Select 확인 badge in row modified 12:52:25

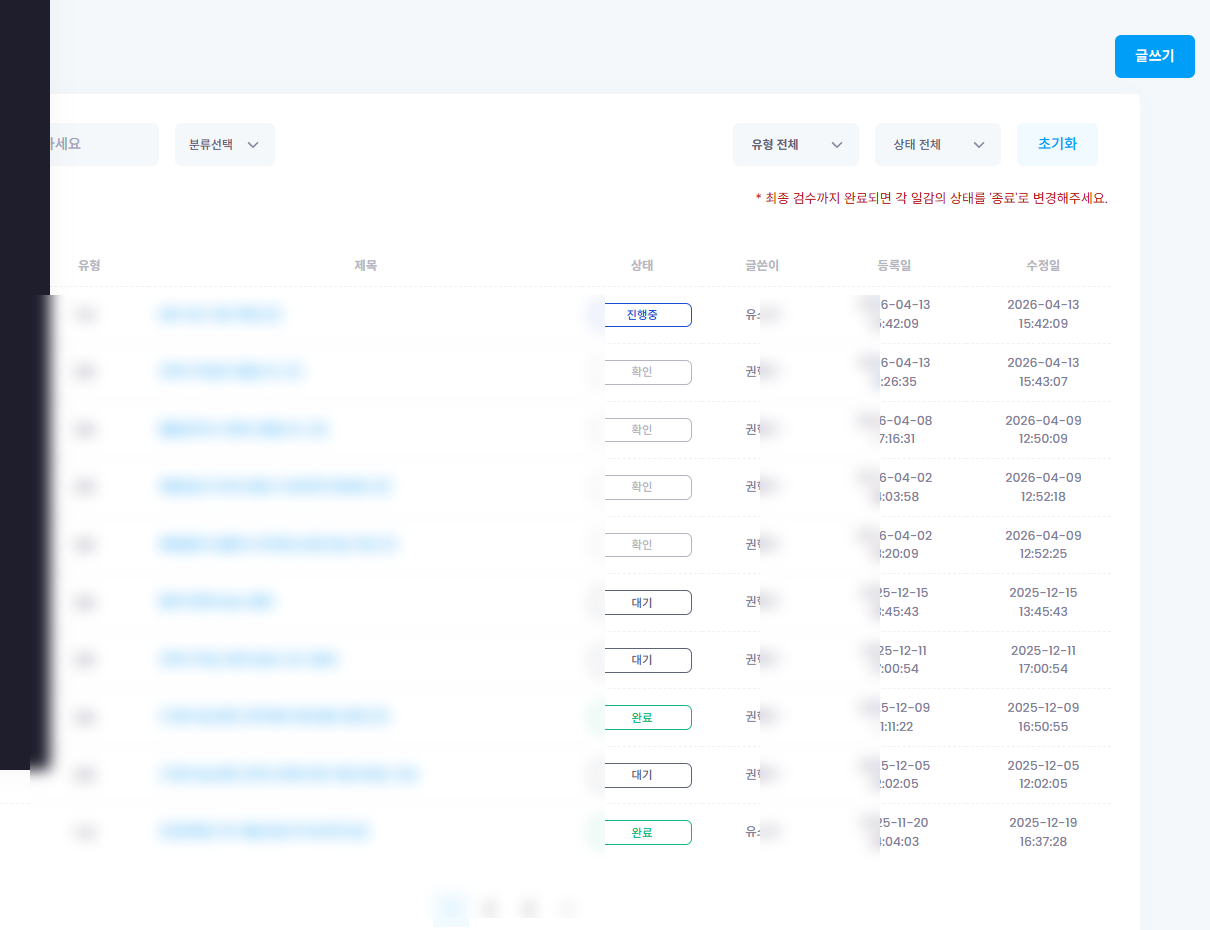coord(642,545)
